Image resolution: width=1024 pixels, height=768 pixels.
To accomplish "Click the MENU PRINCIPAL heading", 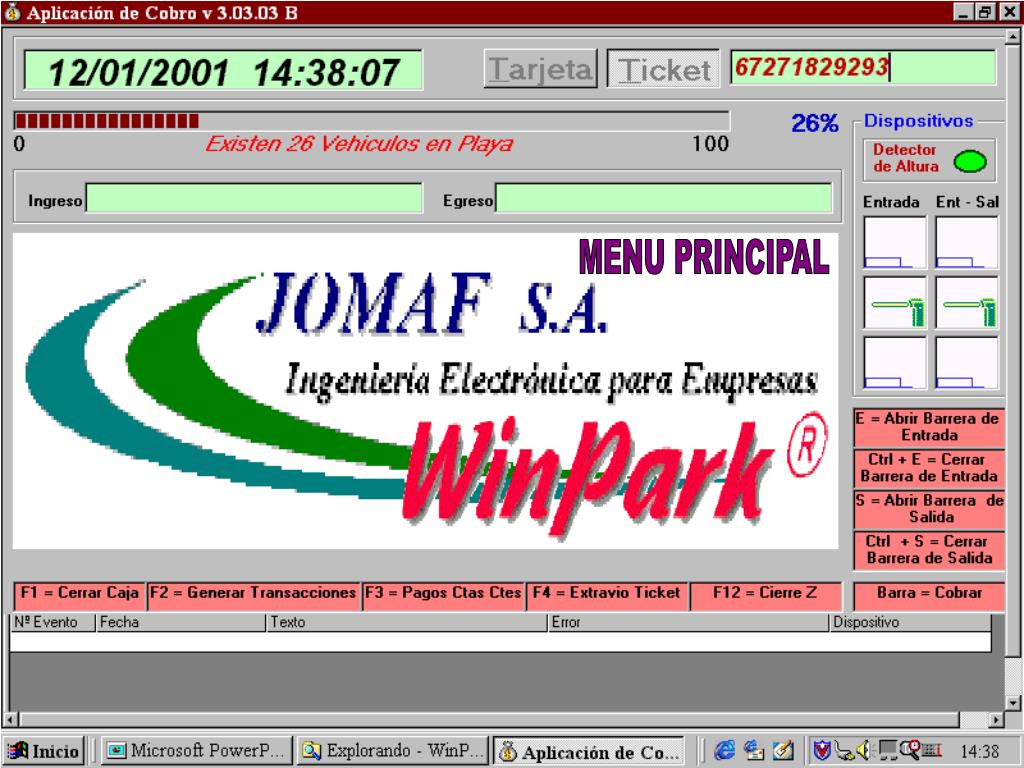I will (x=704, y=256).
